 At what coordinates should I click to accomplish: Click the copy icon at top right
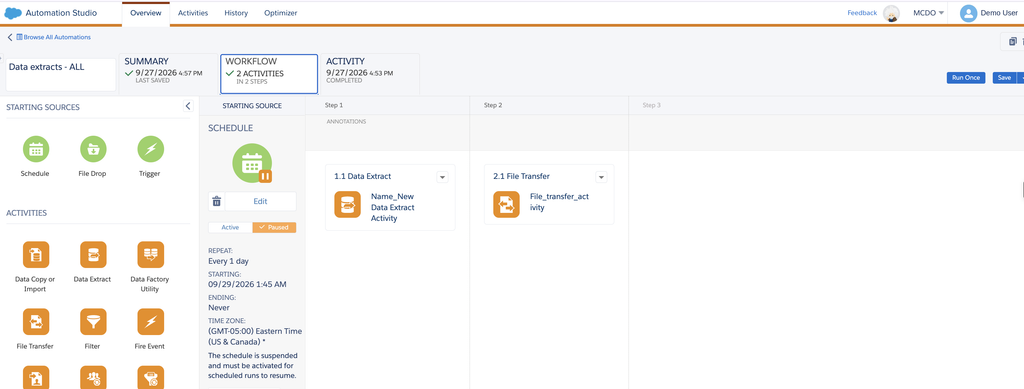pyautogui.click(x=1012, y=41)
